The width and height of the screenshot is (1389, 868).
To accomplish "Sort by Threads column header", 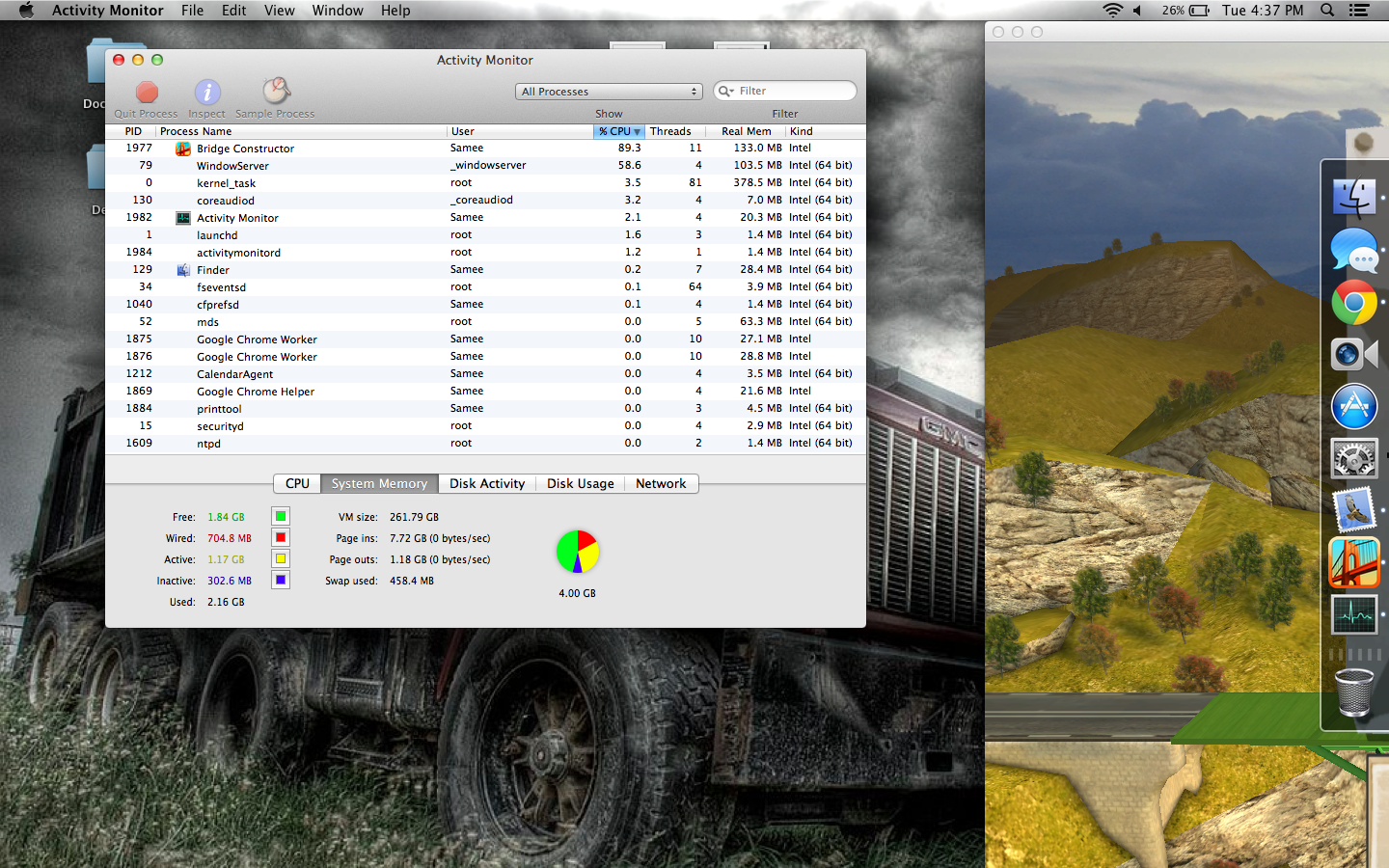I will pos(674,131).
